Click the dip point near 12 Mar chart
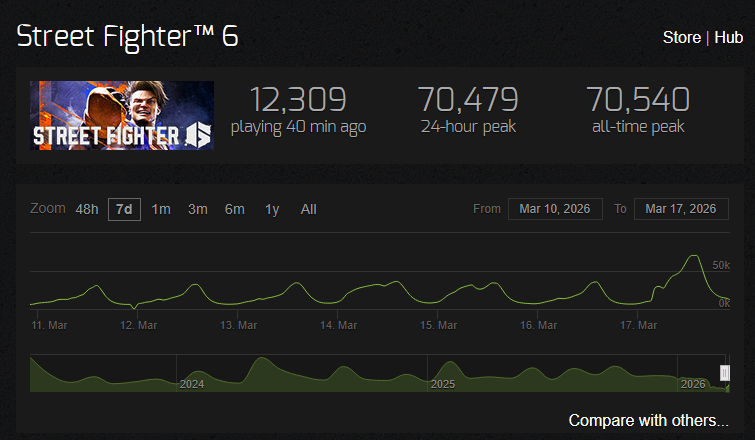Viewport: 755px width, 440px height. [134, 307]
